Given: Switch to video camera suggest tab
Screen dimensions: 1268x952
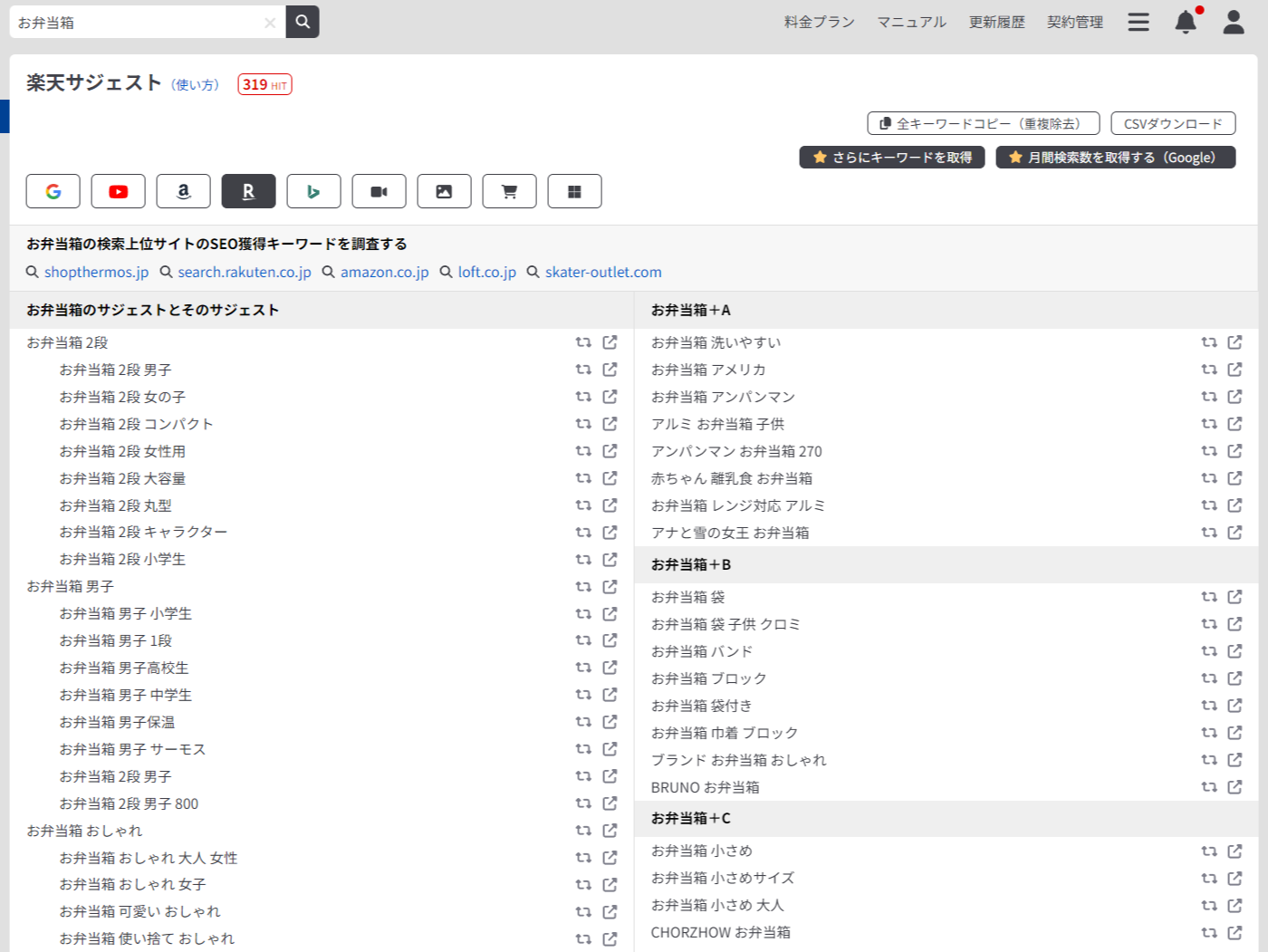Looking at the screenshot, I should (379, 191).
